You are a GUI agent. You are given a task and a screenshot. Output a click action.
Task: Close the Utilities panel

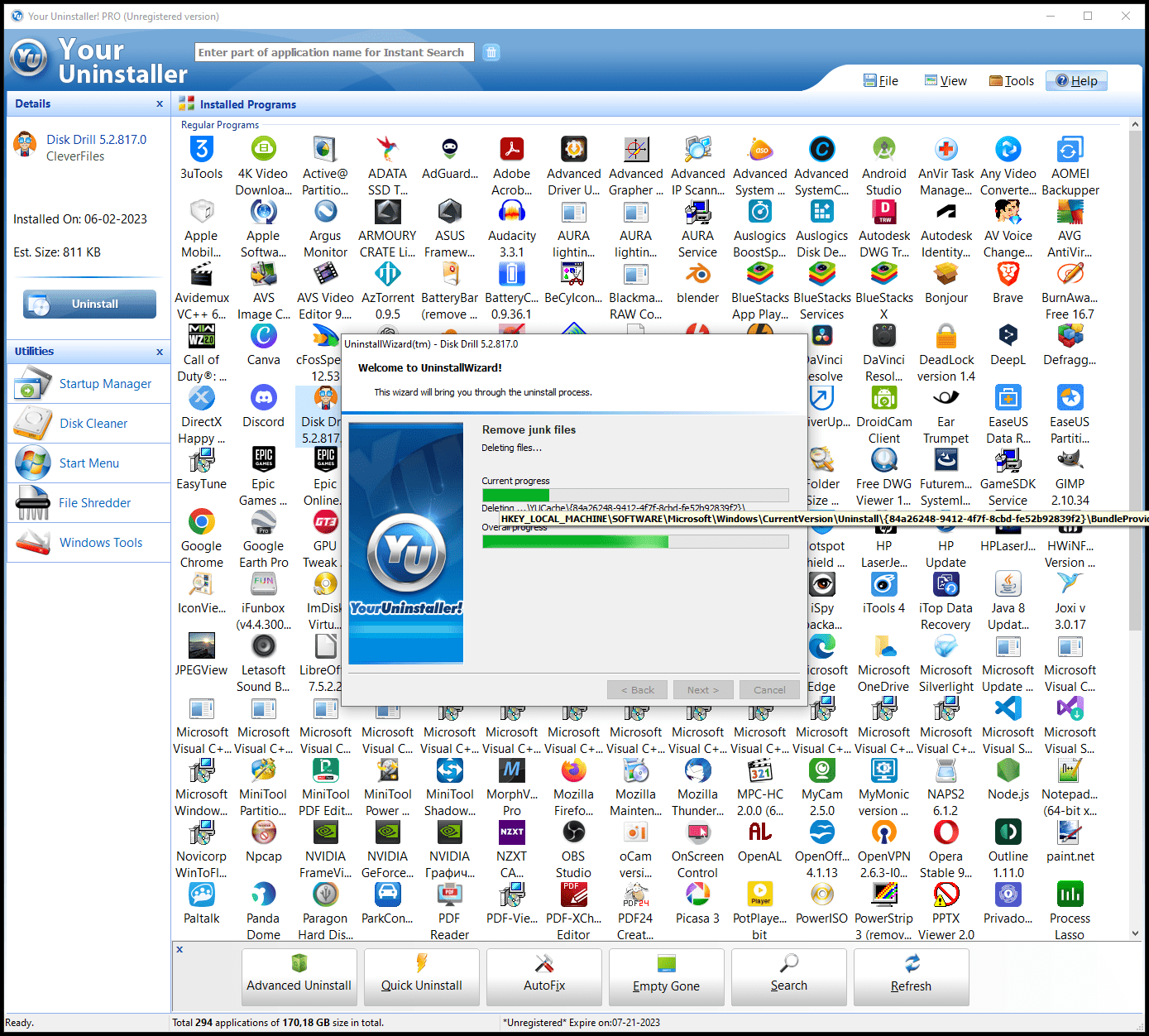160,352
